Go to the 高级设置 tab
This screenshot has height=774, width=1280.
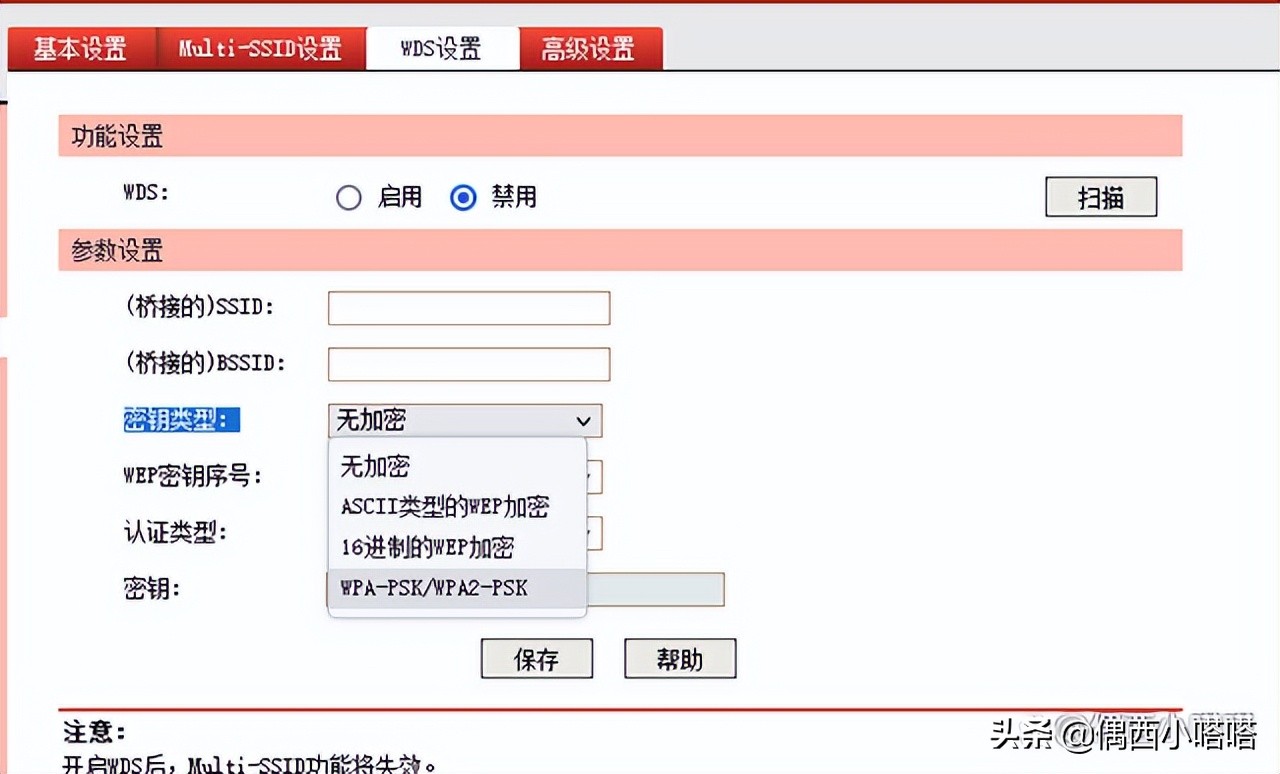tap(588, 48)
